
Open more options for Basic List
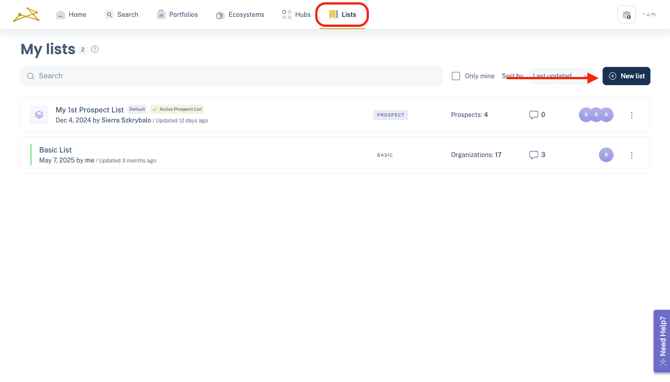[632, 155]
